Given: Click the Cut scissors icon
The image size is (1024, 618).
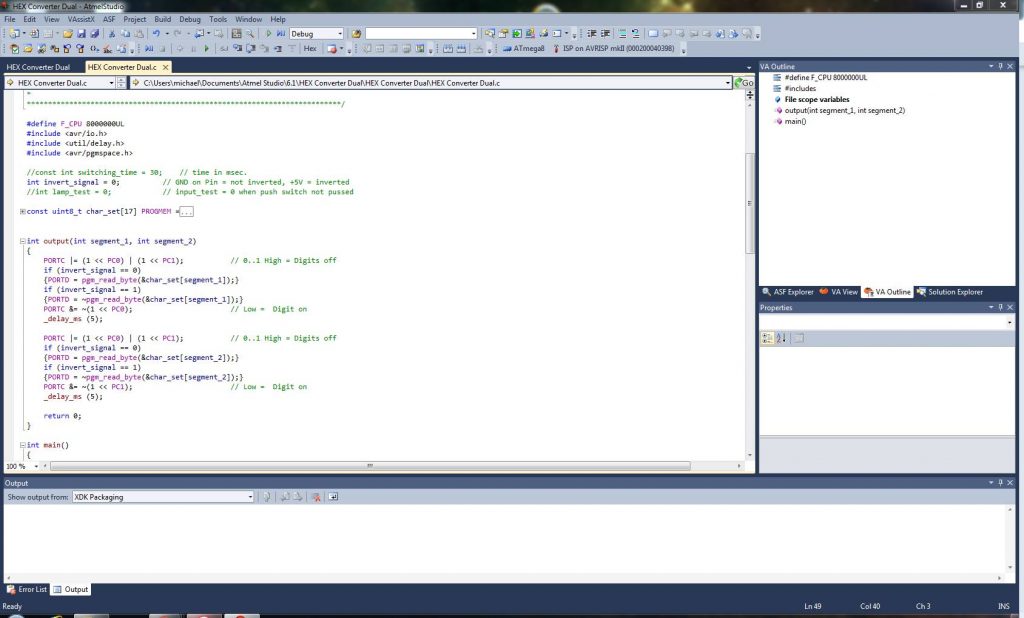Looking at the screenshot, I should point(113,33).
